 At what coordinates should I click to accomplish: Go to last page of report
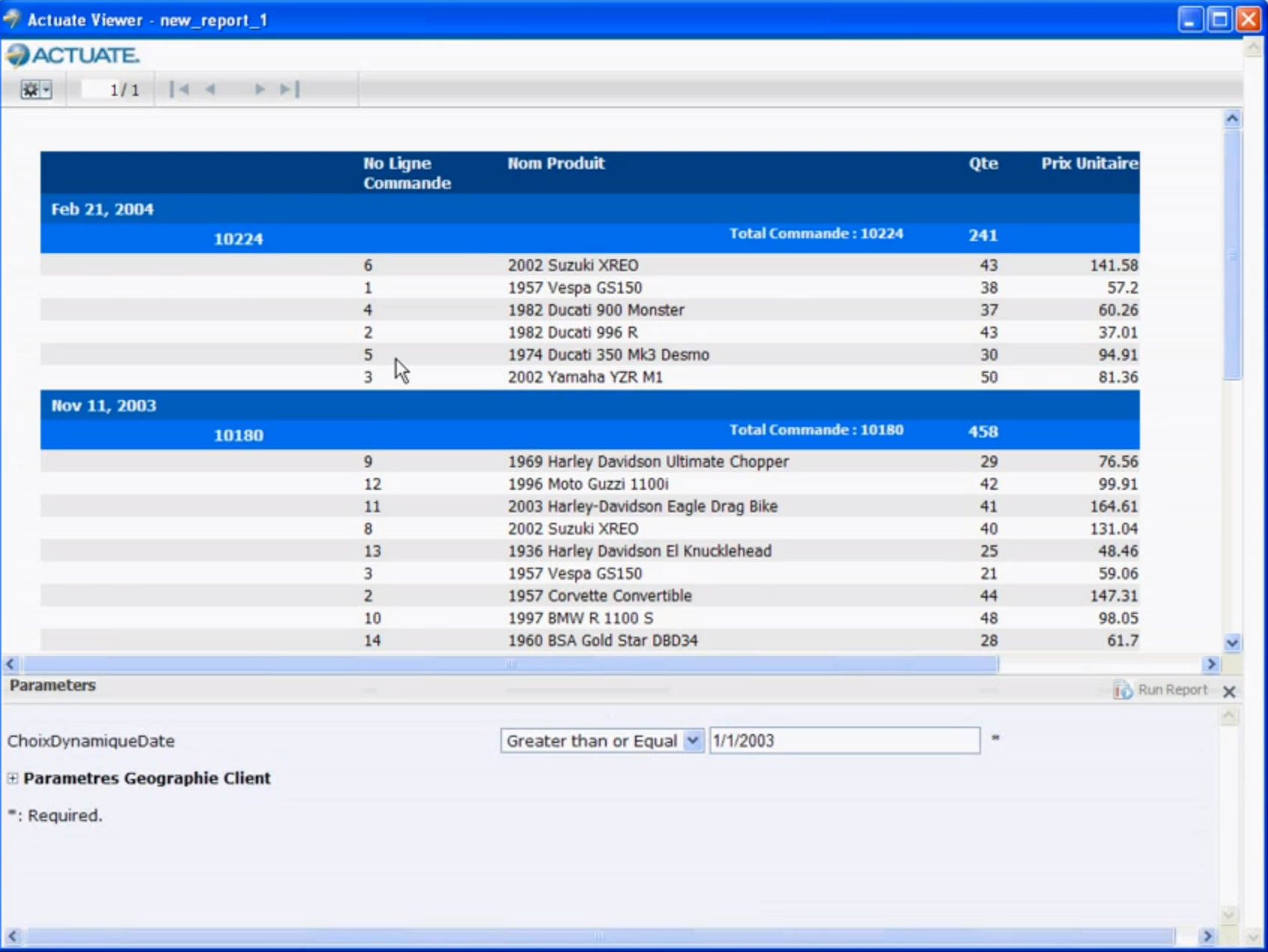pos(290,89)
